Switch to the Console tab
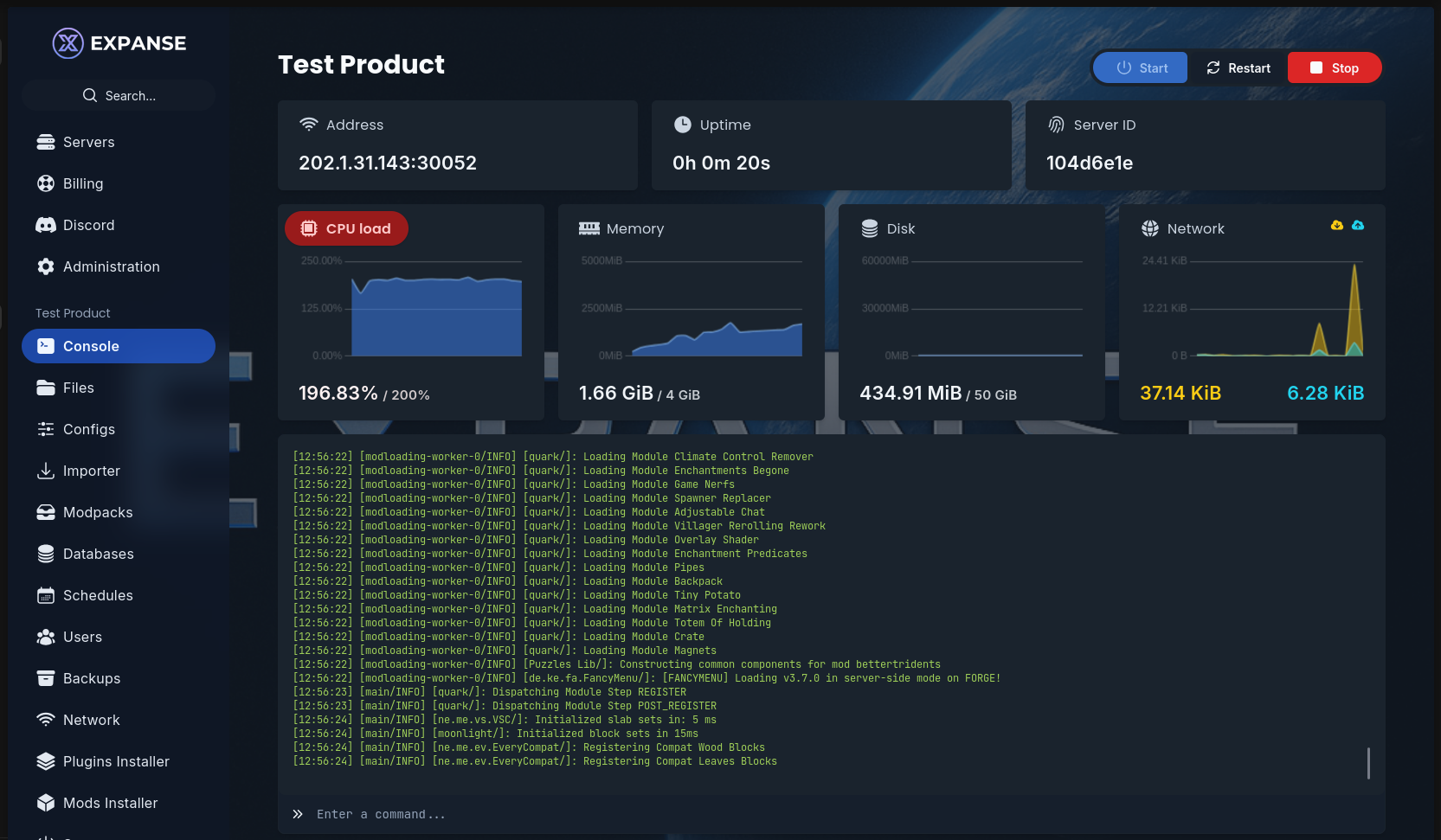Screen dimensions: 1441x840 89,345
